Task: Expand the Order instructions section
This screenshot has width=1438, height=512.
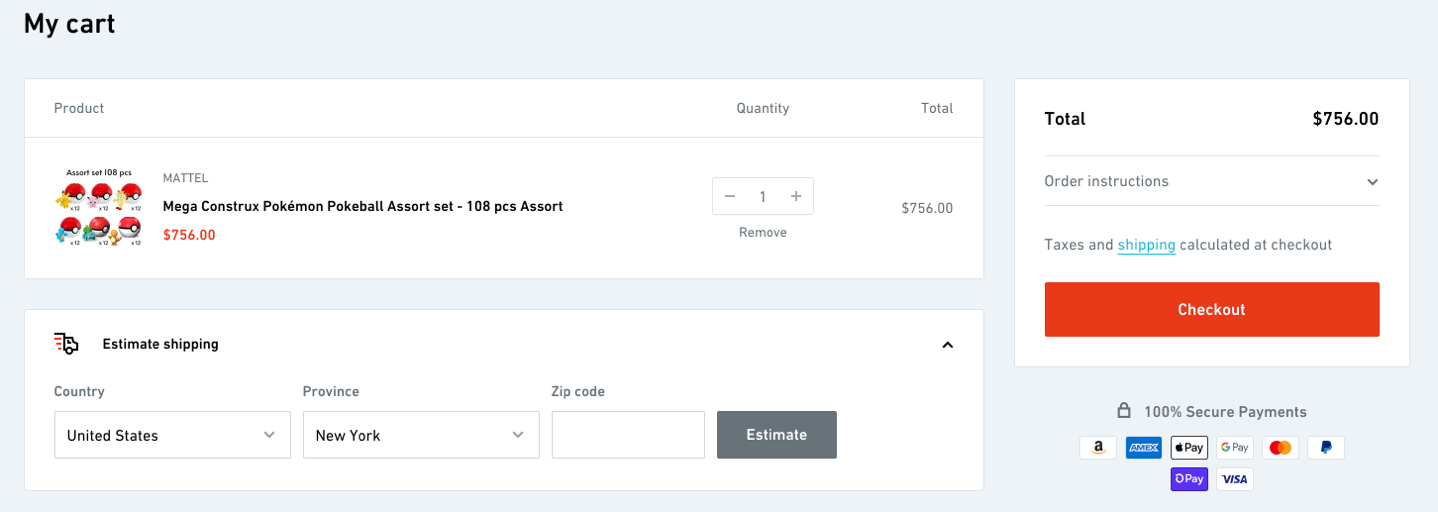Action: point(1372,182)
